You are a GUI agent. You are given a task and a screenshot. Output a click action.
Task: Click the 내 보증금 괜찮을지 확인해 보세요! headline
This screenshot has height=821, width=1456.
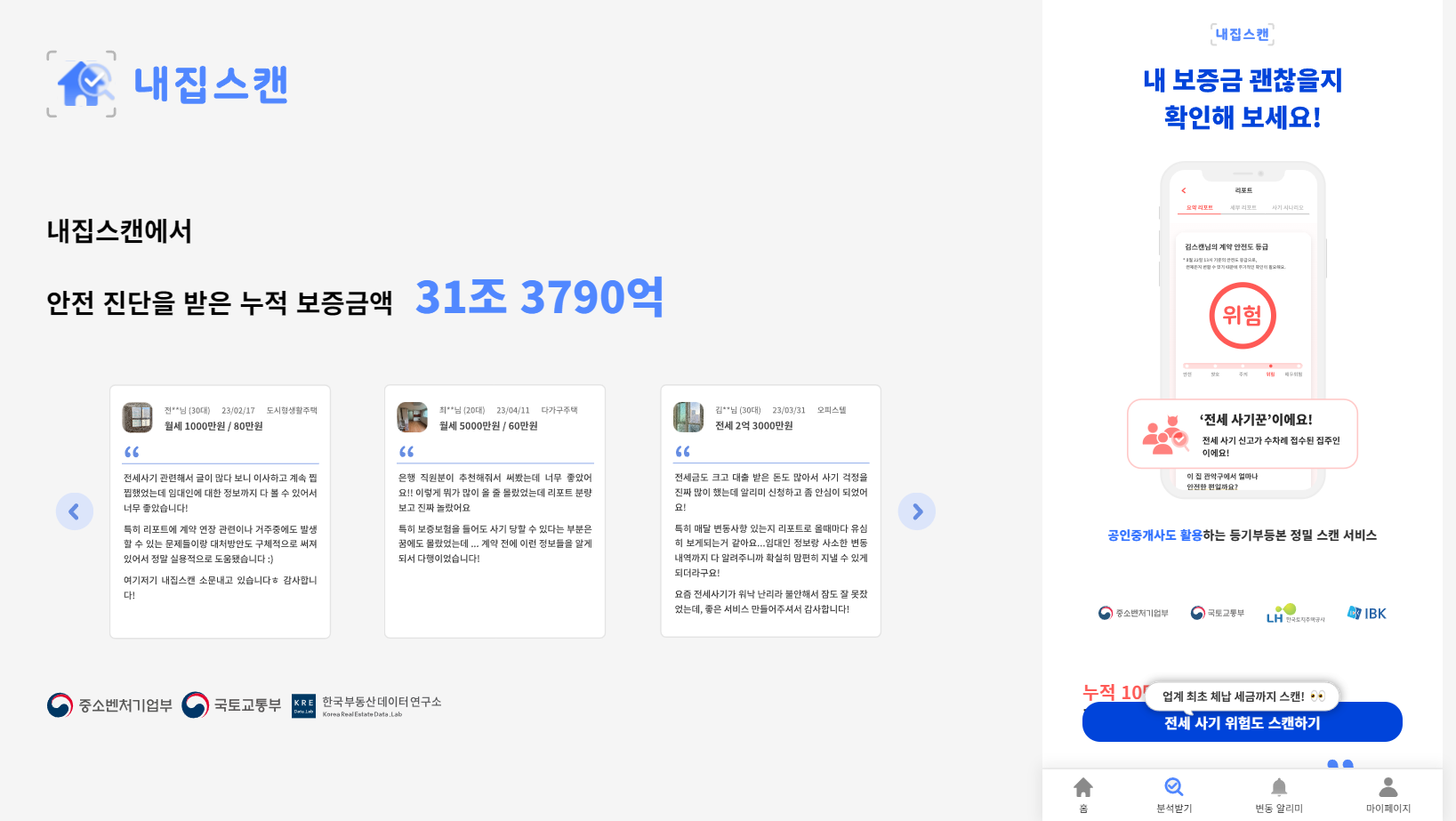point(1243,99)
